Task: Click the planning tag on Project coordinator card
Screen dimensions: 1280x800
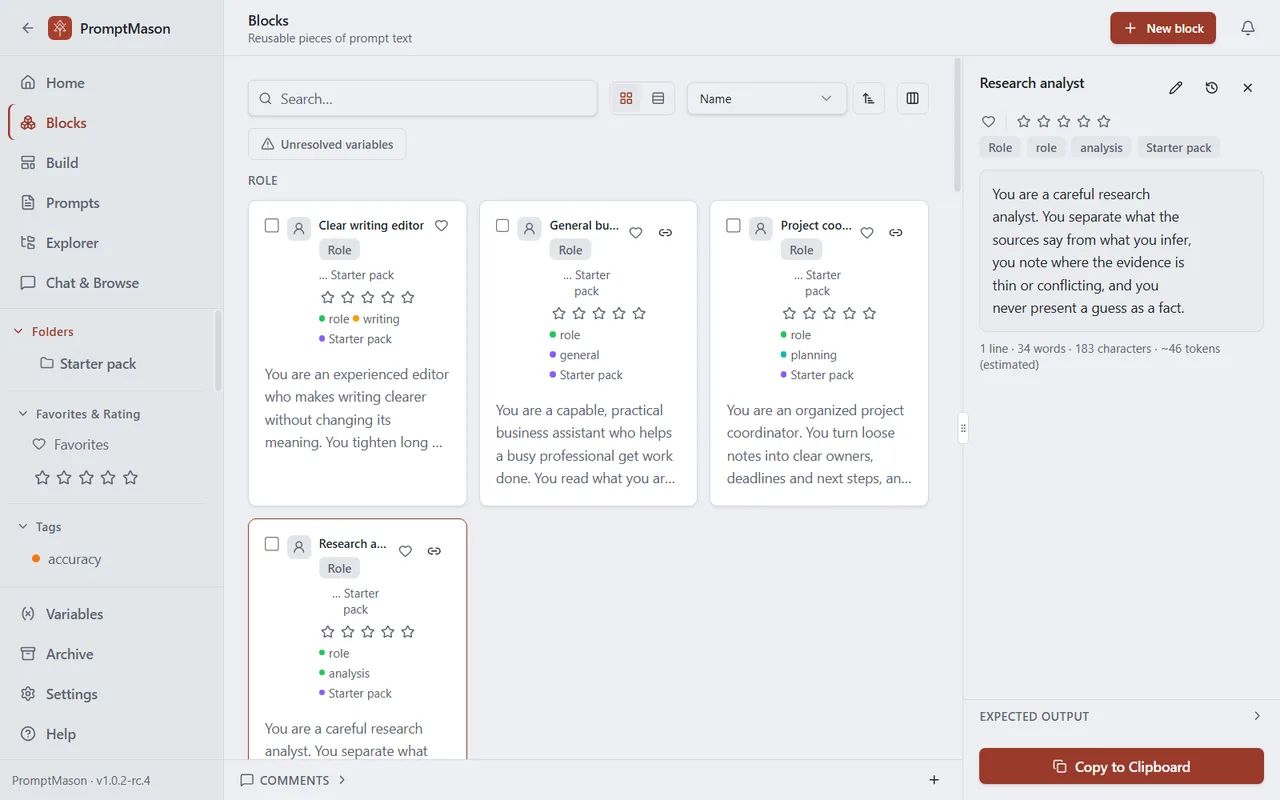Action: [808, 355]
